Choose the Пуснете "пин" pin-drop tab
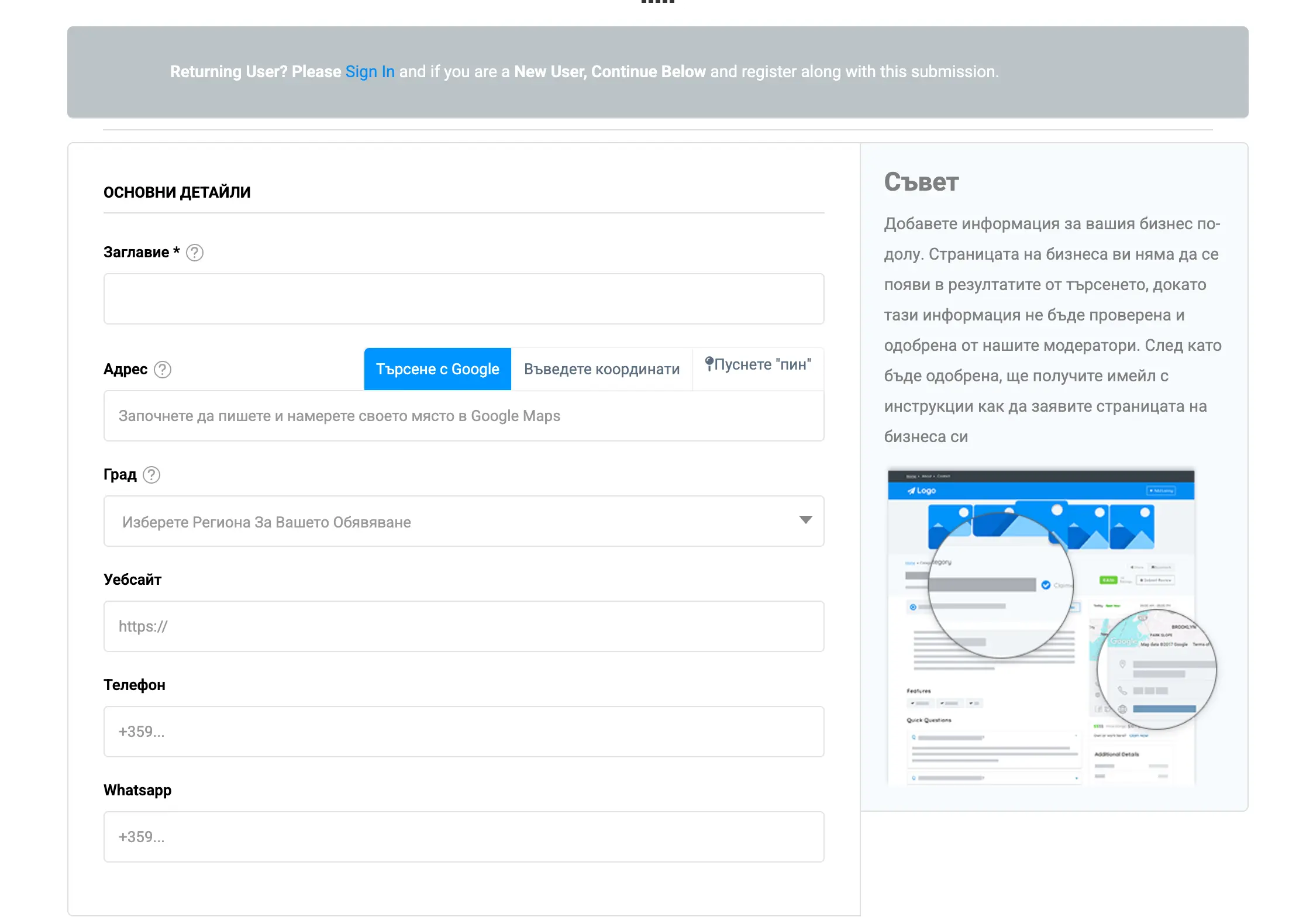 (x=758, y=365)
